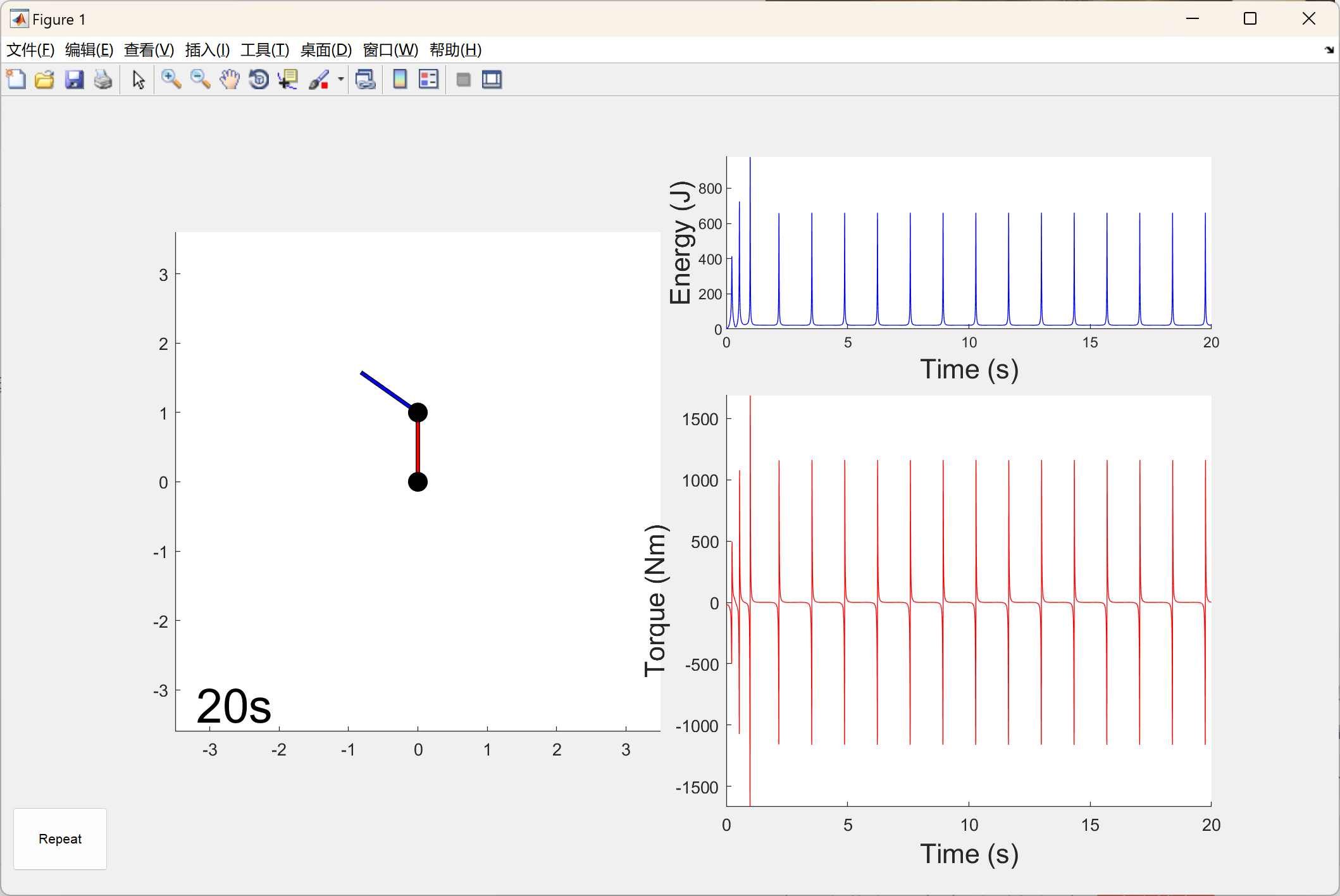Image resolution: width=1340 pixels, height=896 pixels.
Task: Select the Zoom Out magnifier tool
Action: [x=200, y=80]
